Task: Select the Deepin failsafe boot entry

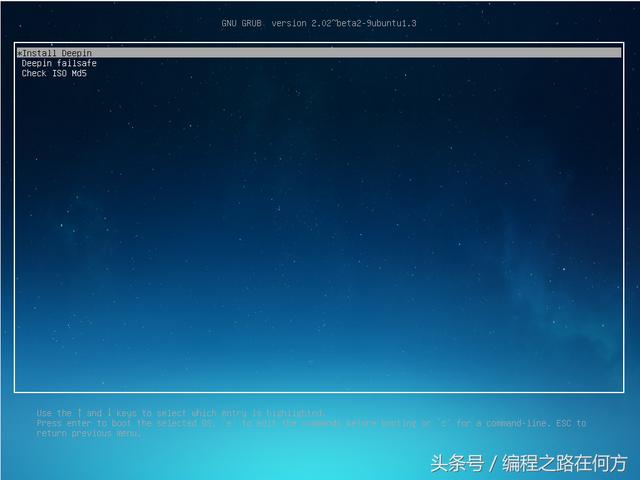Action: tap(59, 63)
